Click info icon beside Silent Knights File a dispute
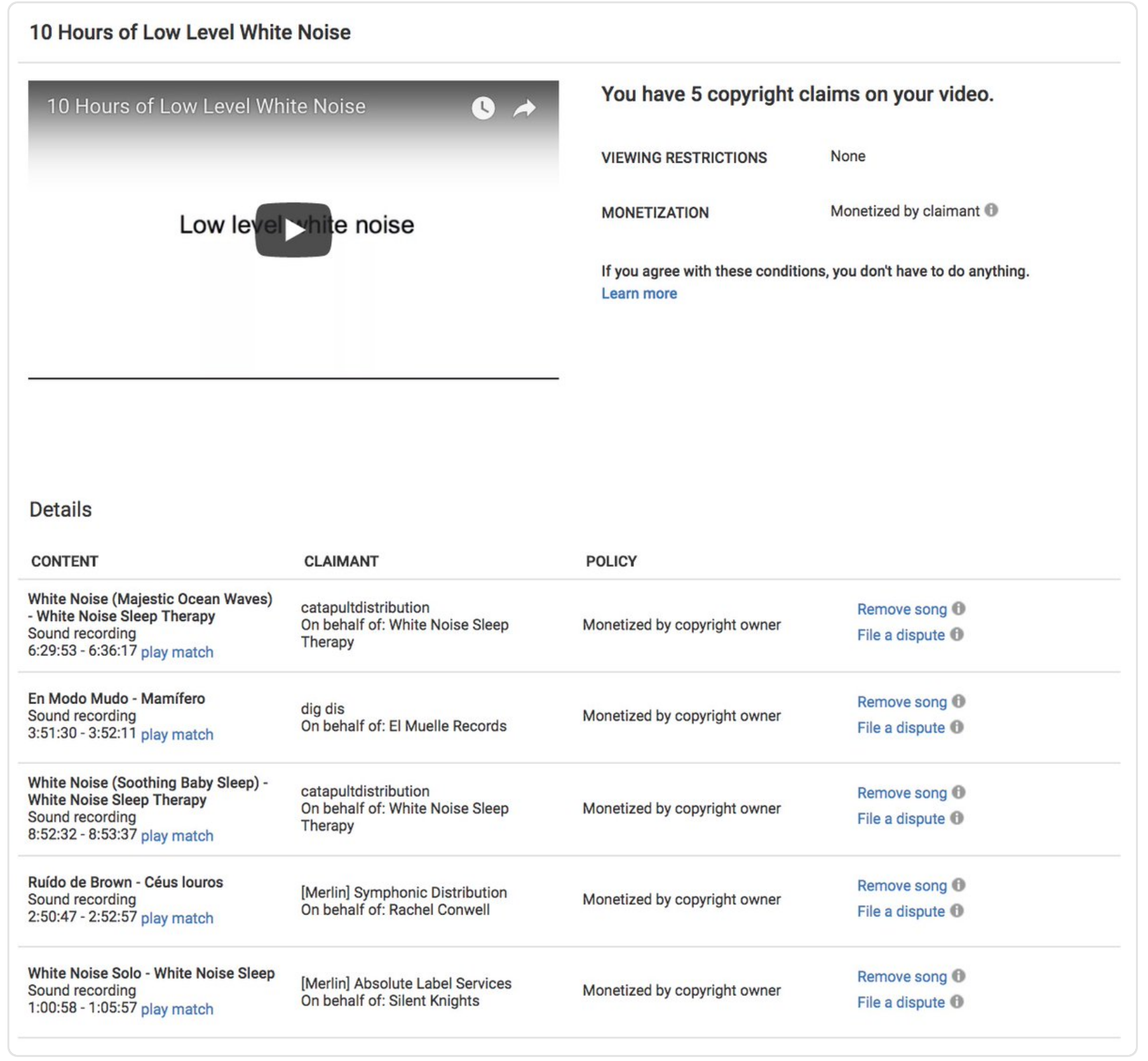Viewport: 1148px width, 1061px height. coord(957,1001)
